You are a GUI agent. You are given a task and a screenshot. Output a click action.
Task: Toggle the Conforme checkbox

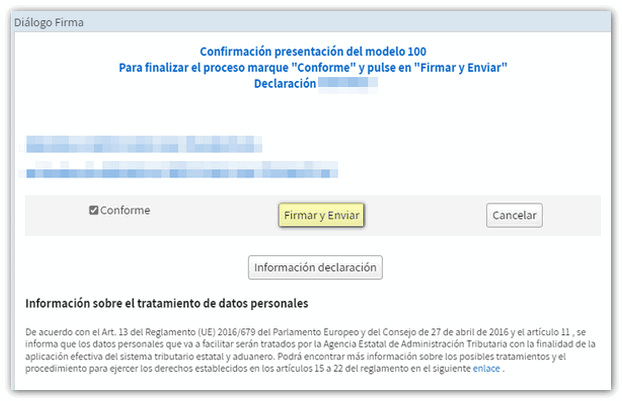pos(94,211)
